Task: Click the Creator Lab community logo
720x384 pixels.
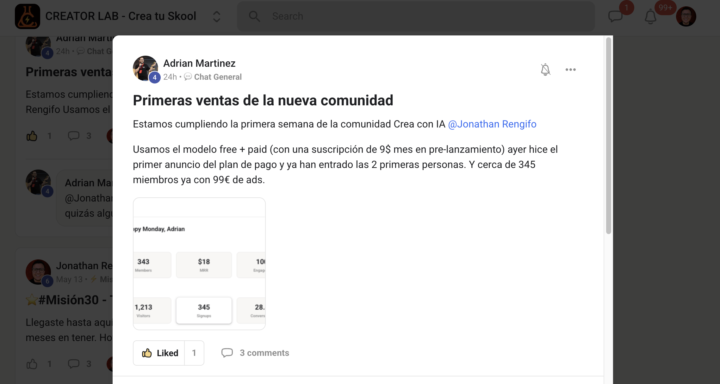Action: 27,17
